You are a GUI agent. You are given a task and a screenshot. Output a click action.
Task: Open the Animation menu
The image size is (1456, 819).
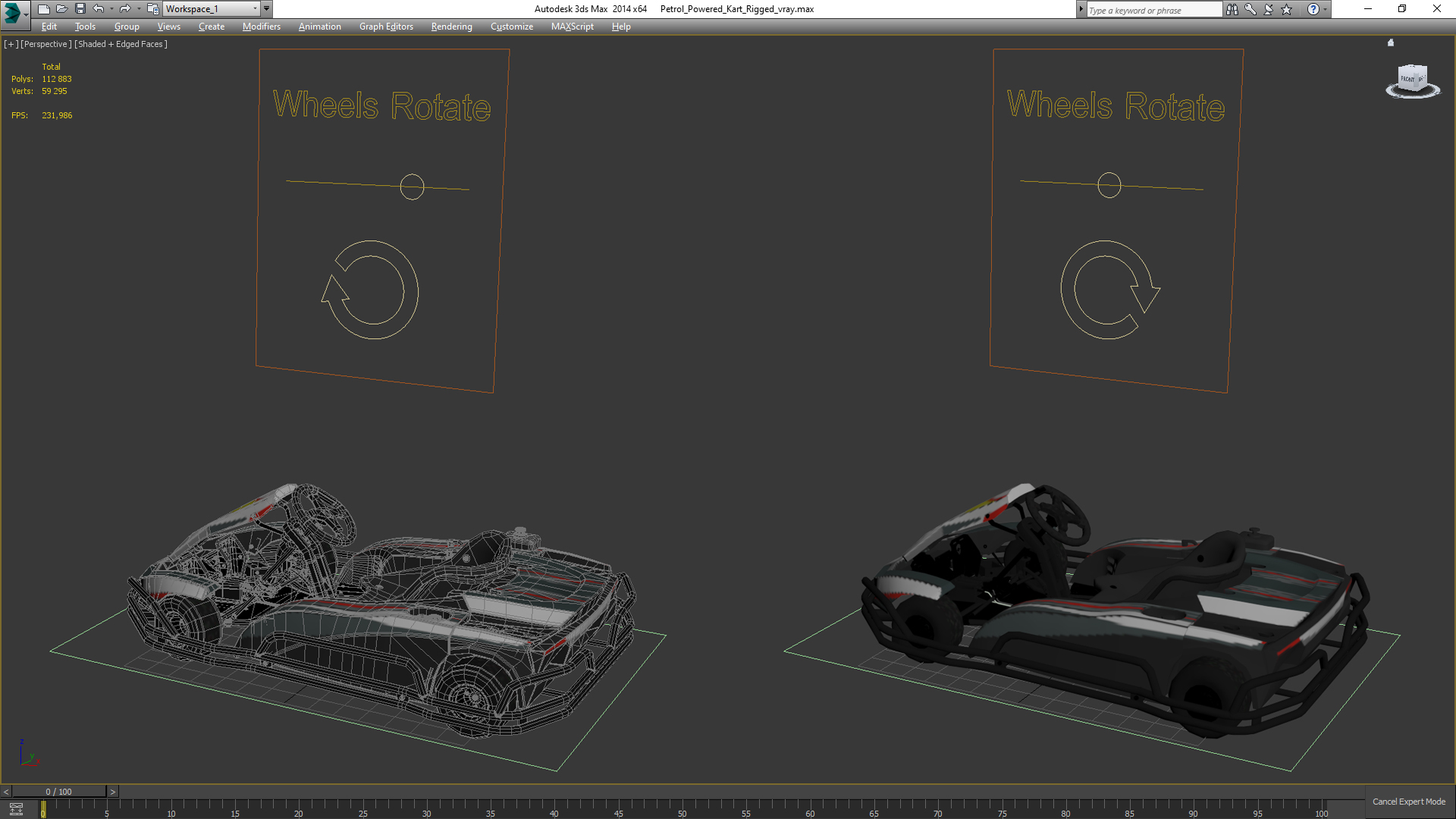click(x=319, y=27)
